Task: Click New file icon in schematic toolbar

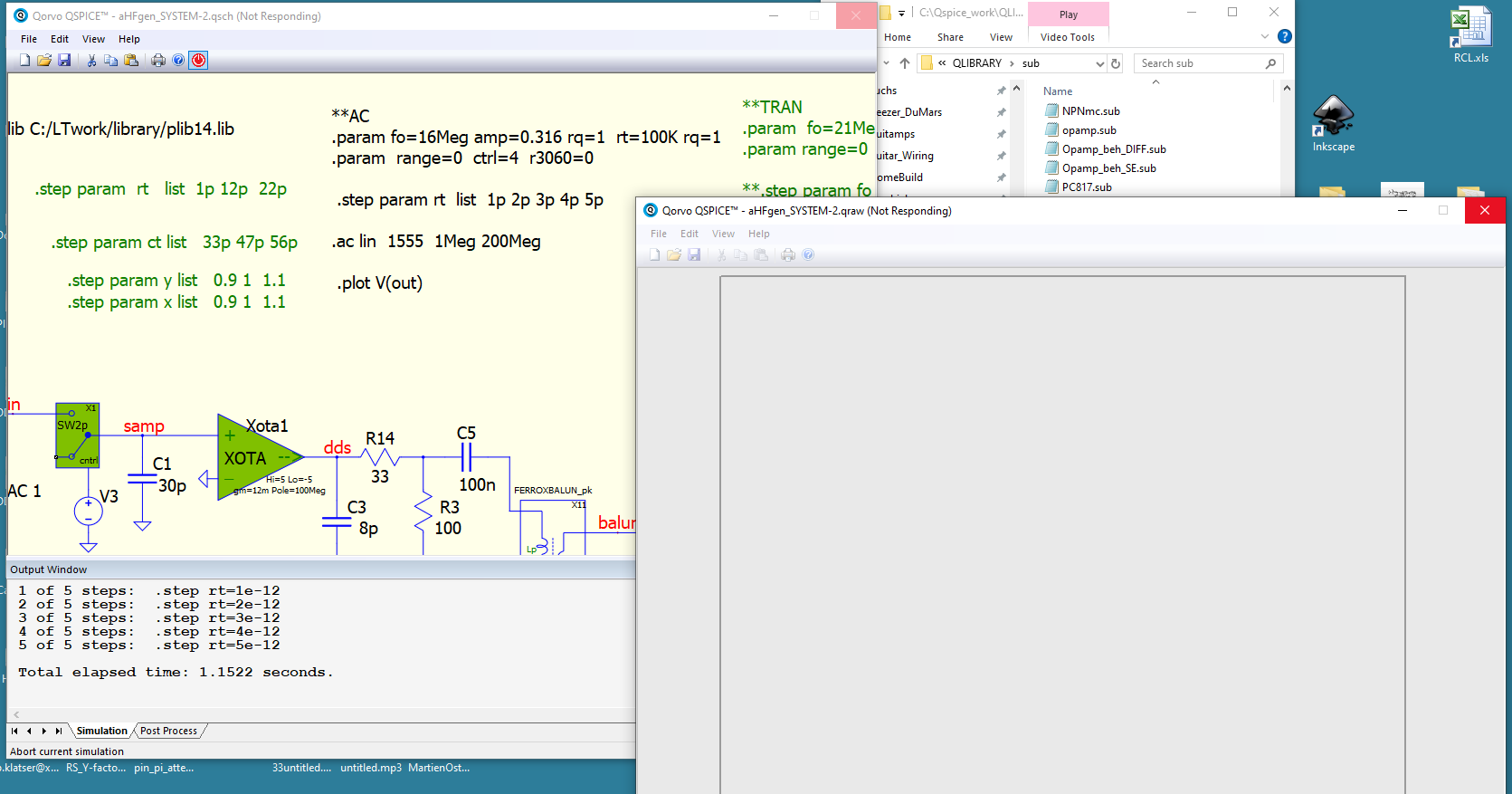Action: pos(24,61)
